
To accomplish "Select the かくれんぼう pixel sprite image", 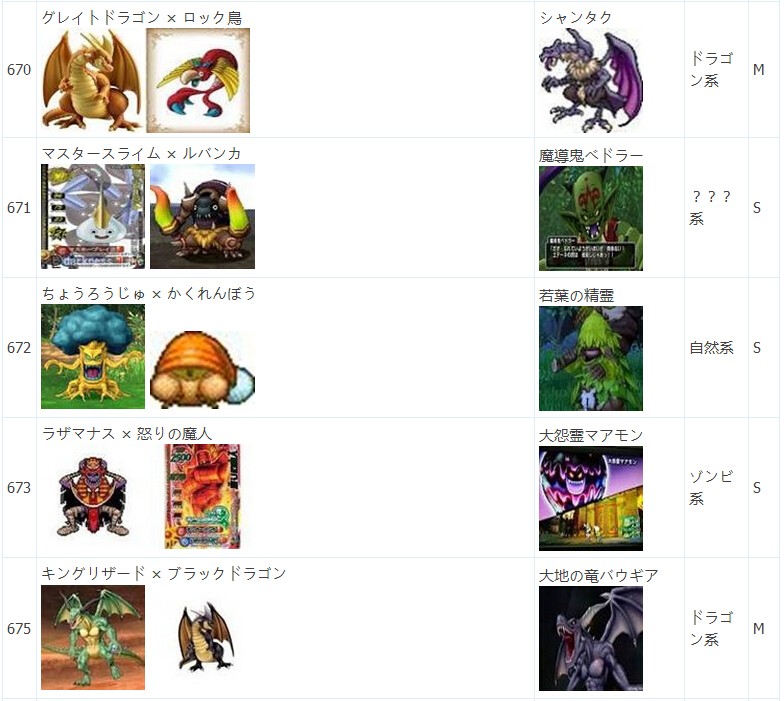I will tap(202, 370).
